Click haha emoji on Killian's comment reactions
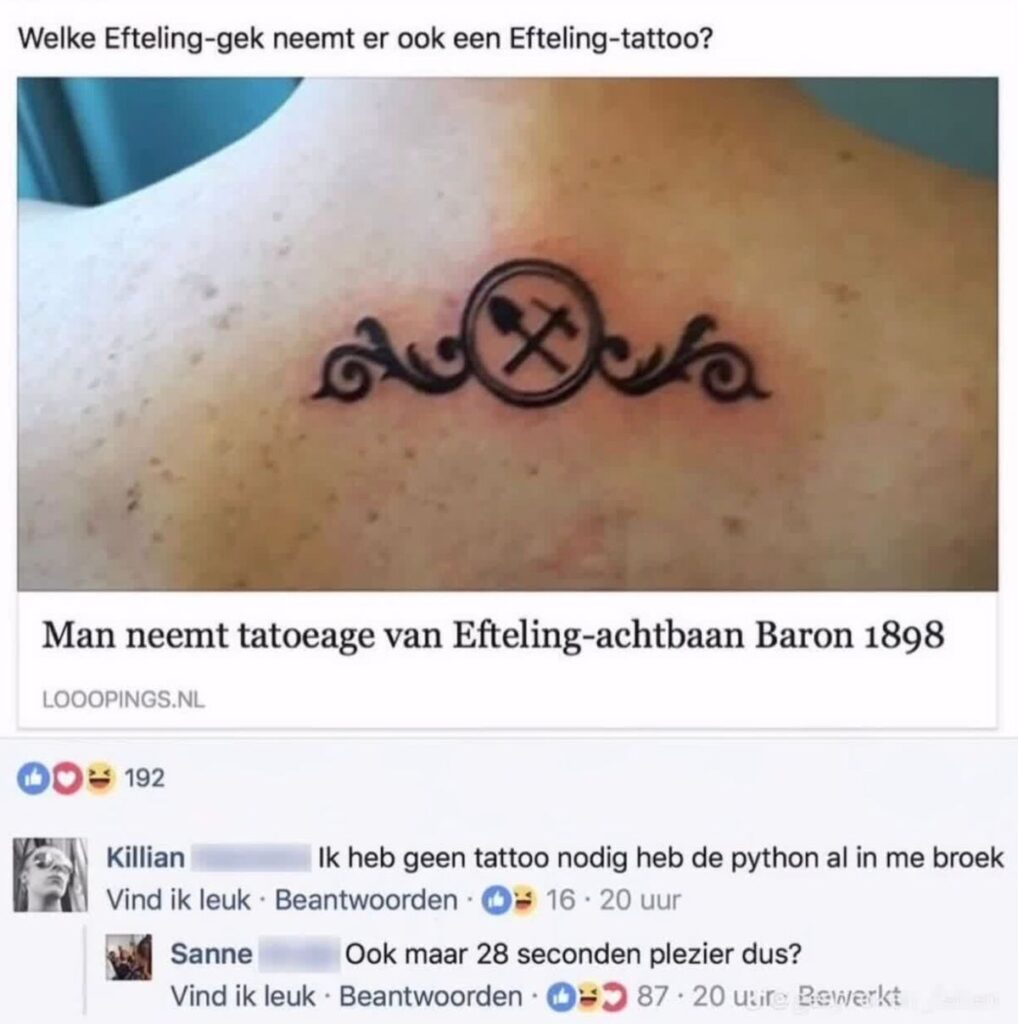Screen dimensions: 1018x1024 pos(522,901)
